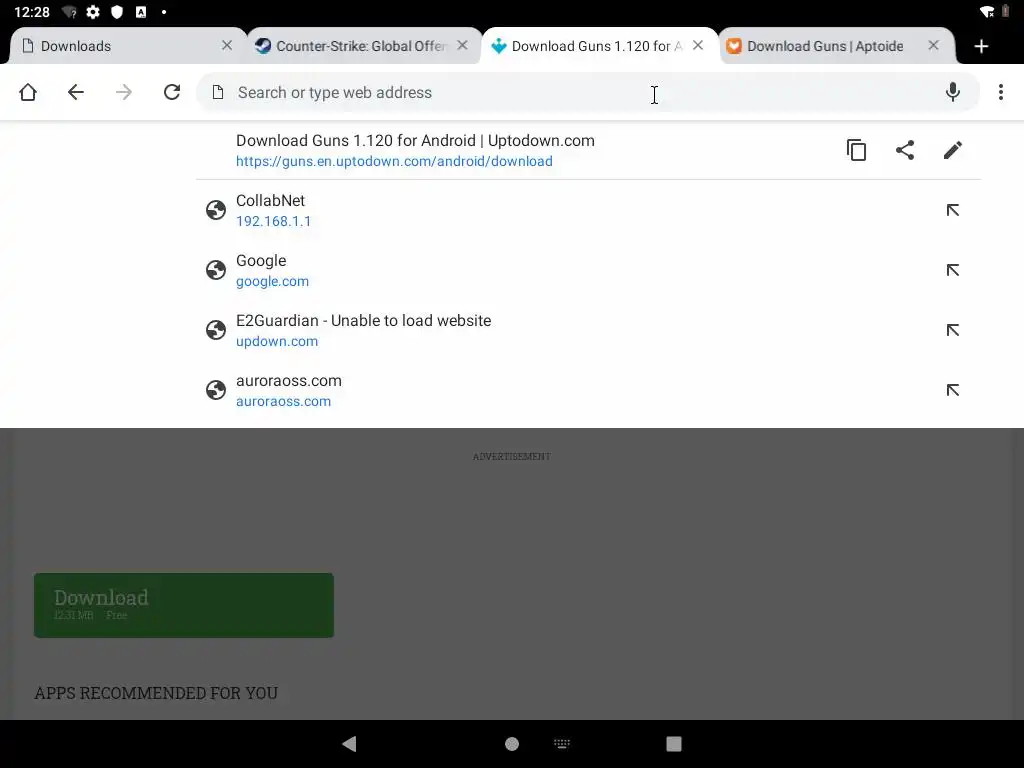The image size is (1024, 768).
Task: Click the status bar clock showing 12:28
Action: pos(32,12)
